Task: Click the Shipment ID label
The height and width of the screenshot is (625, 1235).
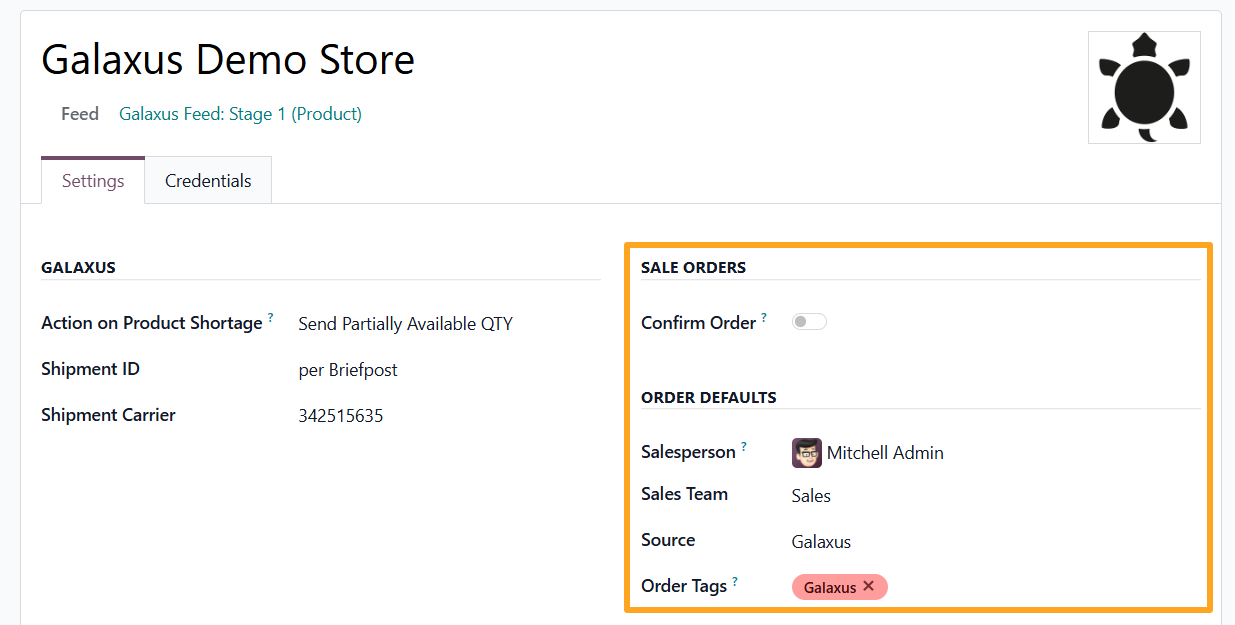Action: coord(90,369)
